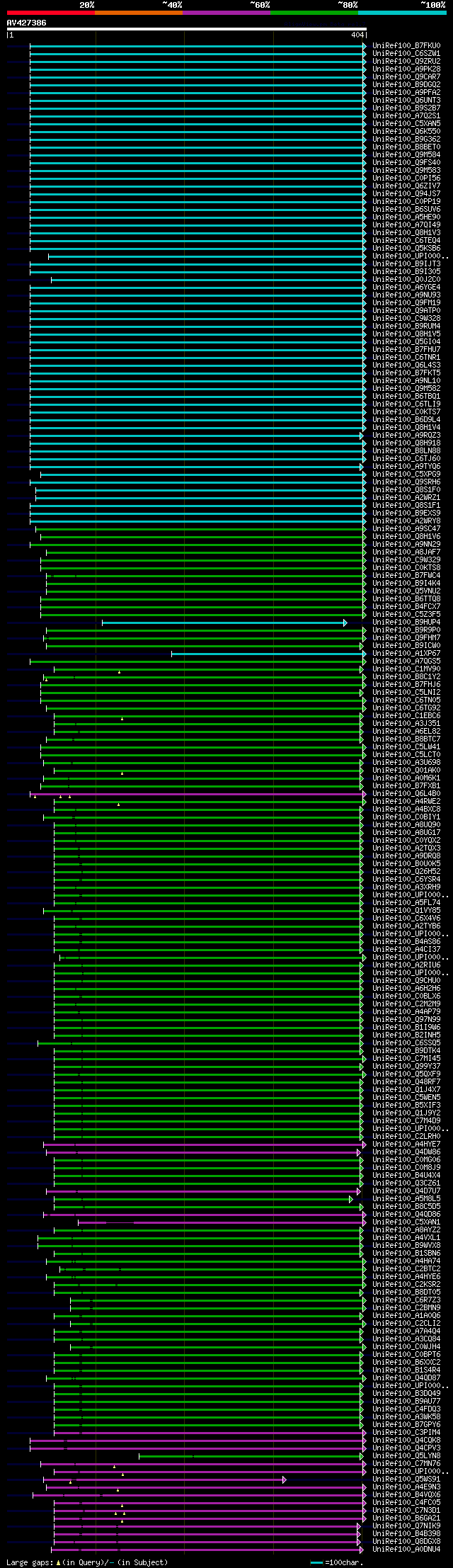Click the UniRef100_Q01AK0 label
The height and width of the screenshot is (1568, 453).
pos(406,771)
